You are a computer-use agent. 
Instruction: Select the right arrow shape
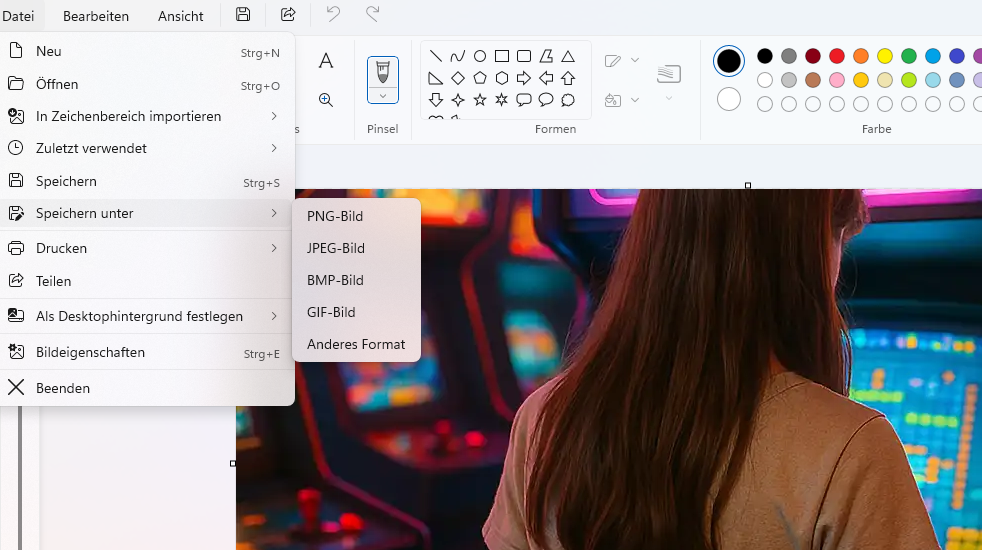pyautogui.click(x=524, y=78)
